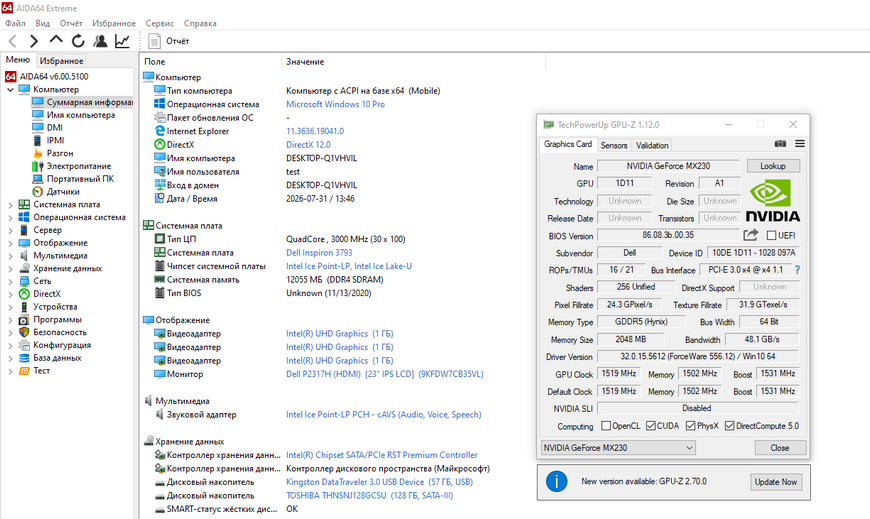Click the Update Now button
This screenshot has height=519, width=870.
pyautogui.click(x=776, y=482)
